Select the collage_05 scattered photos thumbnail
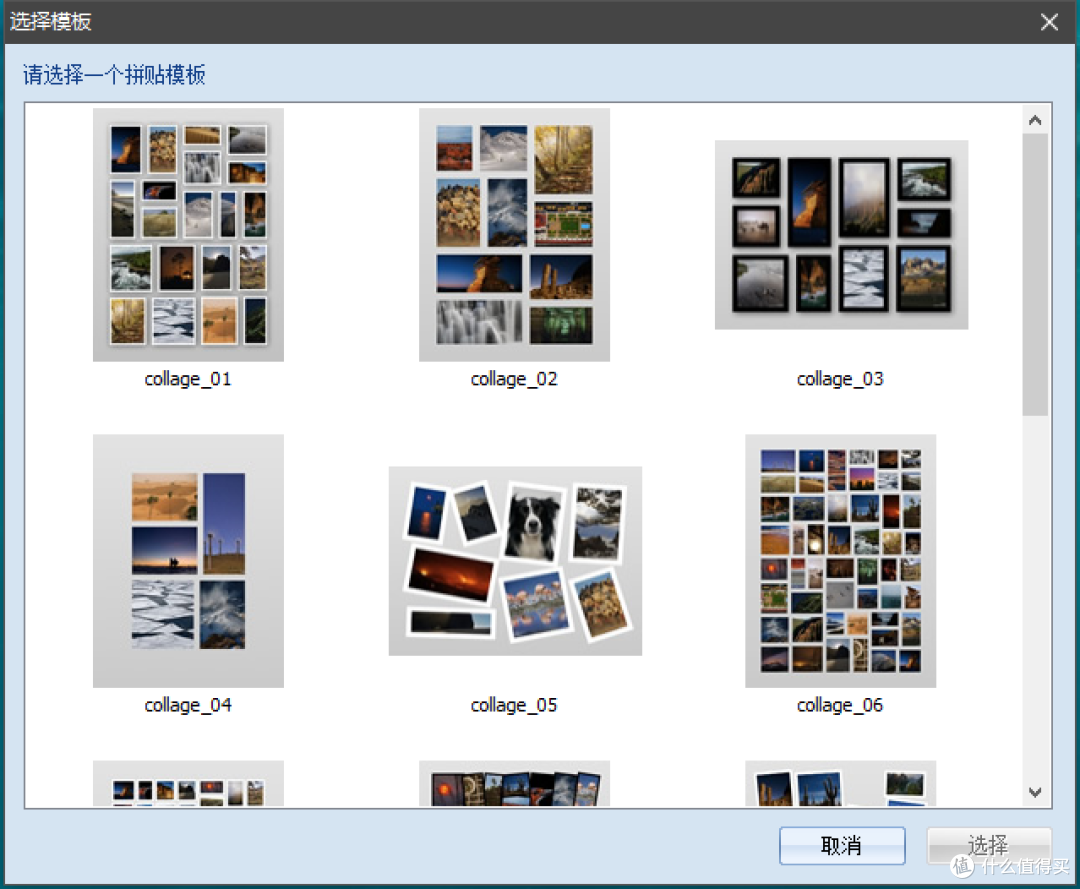 pyautogui.click(x=515, y=561)
